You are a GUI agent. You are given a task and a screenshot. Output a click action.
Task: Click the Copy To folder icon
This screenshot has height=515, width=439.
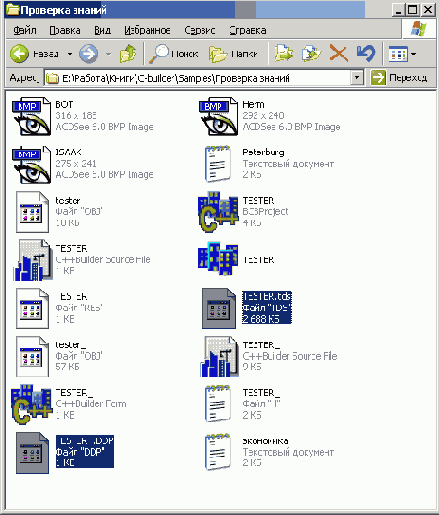(311, 53)
